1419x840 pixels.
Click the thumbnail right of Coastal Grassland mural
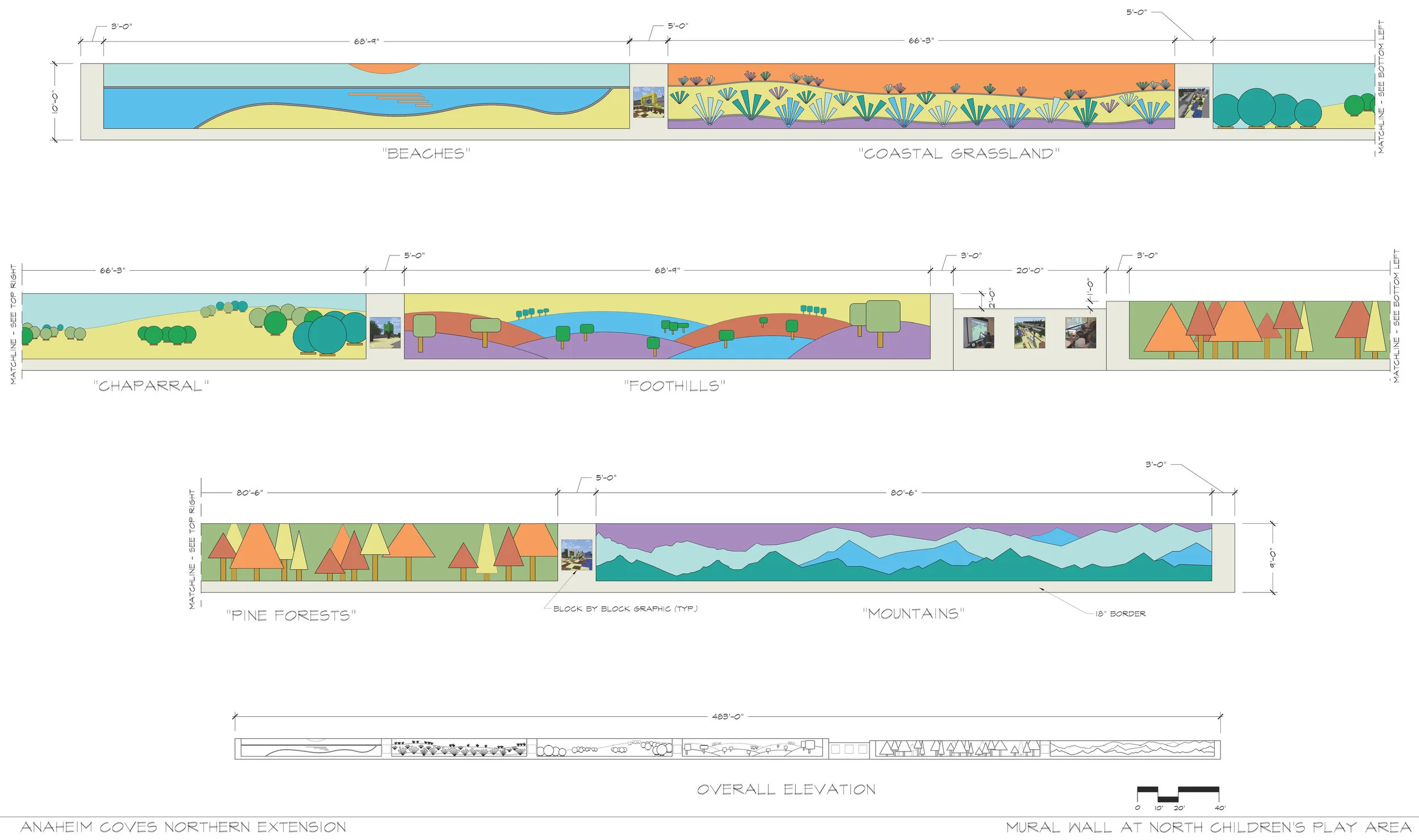click(1194, 102)
